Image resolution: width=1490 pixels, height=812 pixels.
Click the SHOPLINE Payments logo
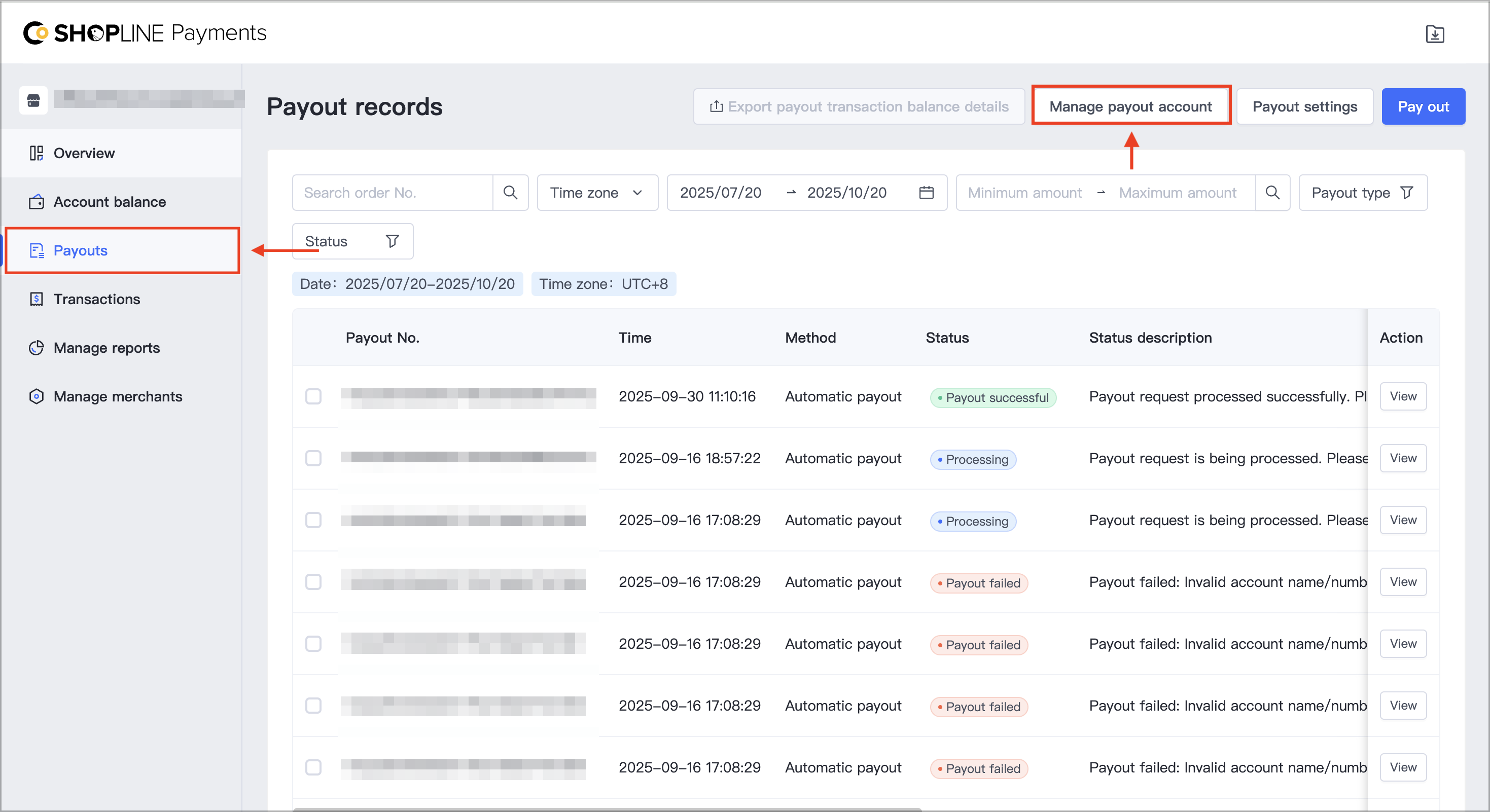click(145, 33)
